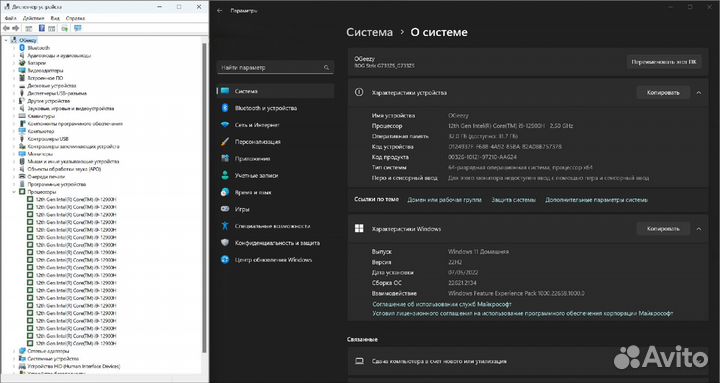Collapse the Характеристики устройства section chevron
720x383 pixels.
(x=698, y=93)
